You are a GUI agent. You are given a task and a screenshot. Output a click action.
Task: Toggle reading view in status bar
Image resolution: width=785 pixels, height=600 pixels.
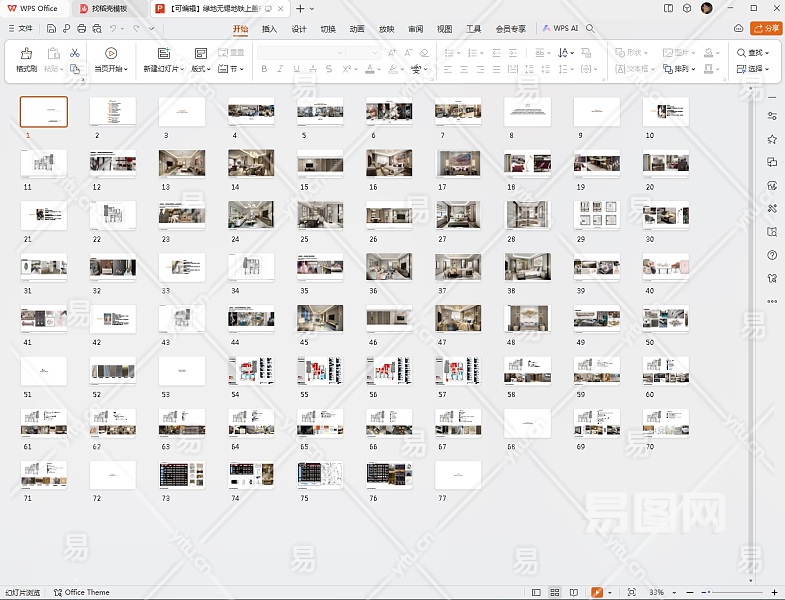tap(575, 593)
